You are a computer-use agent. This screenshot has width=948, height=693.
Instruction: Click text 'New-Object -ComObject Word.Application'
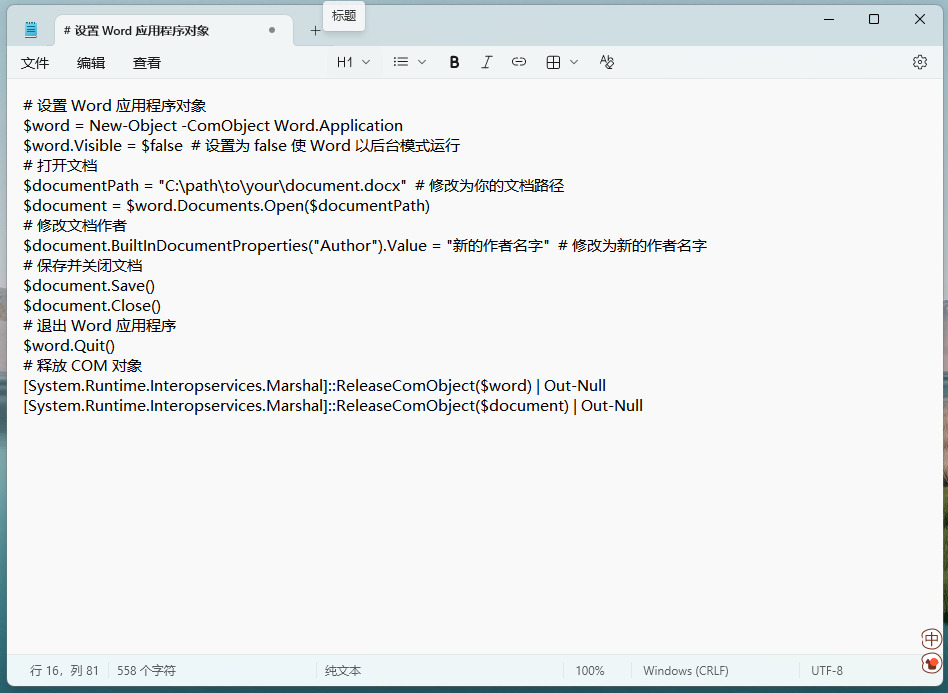pos(246,126)
